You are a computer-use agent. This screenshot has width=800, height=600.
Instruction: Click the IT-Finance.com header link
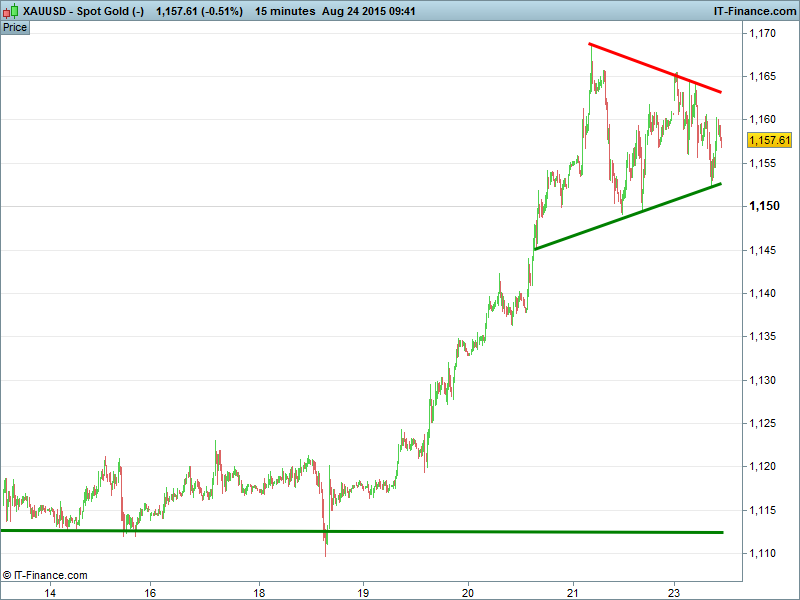[x=753, y=11]
